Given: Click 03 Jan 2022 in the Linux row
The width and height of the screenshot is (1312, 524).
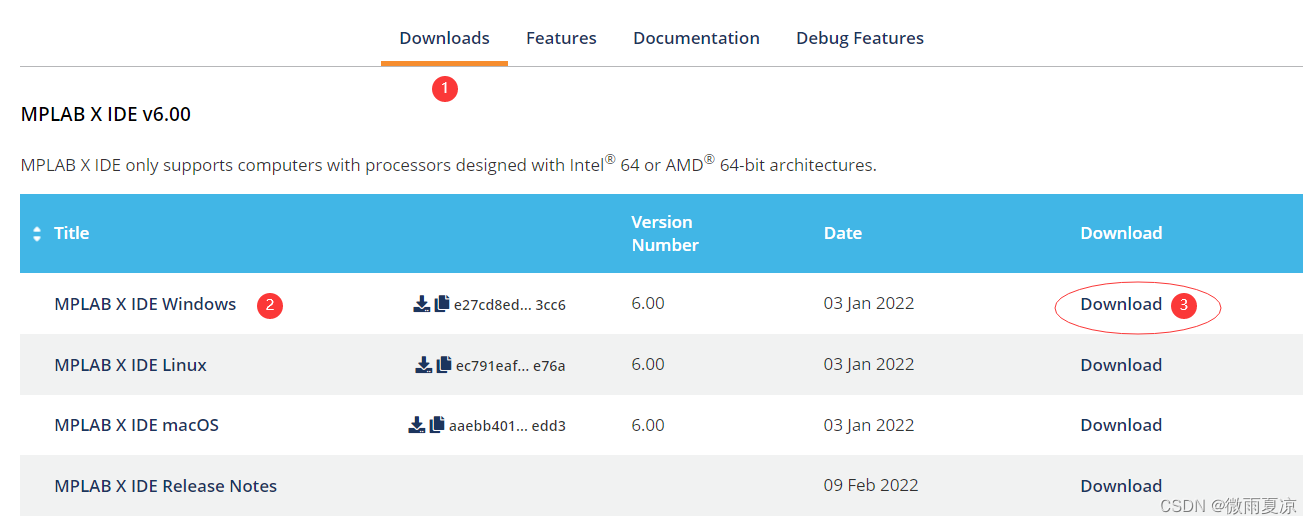Looking at the screenshot, I should coord(869,364).
